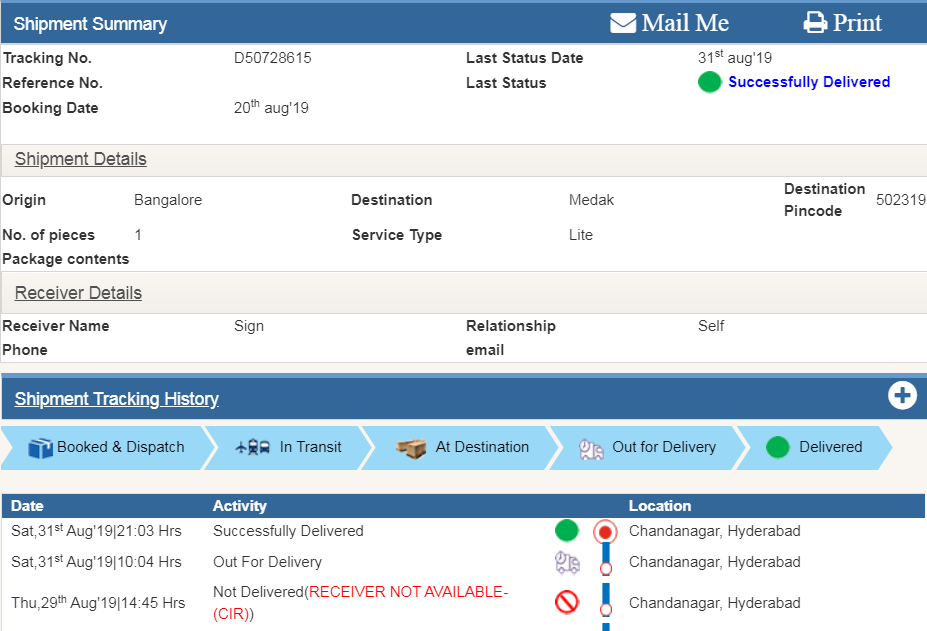Click the green Delivered circle in progress bar

[777, 448]
